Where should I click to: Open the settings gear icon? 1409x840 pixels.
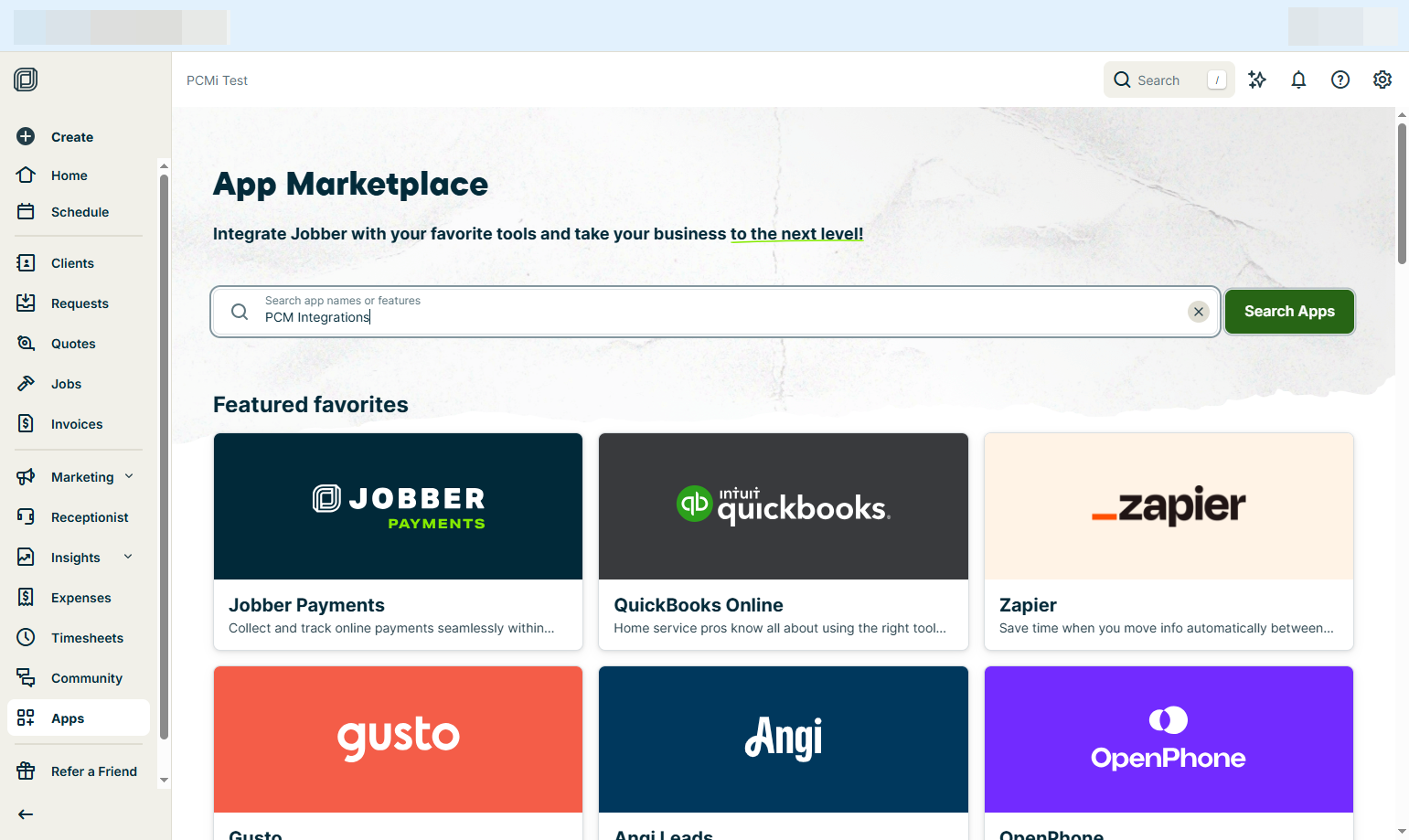click(1382, 80)
